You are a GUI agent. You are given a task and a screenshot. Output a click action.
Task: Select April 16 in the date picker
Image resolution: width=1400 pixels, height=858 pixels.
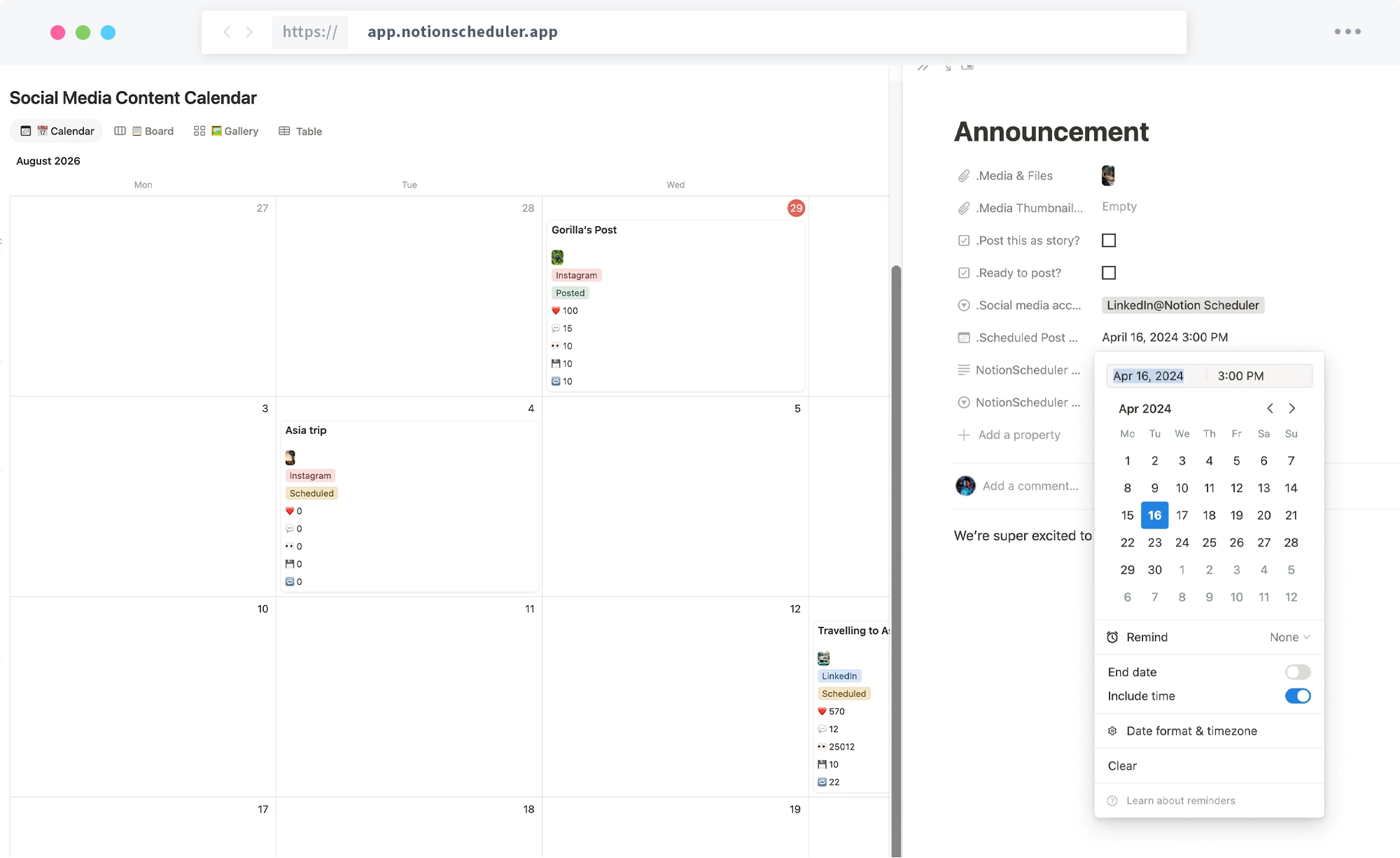tap(1154, 515)
